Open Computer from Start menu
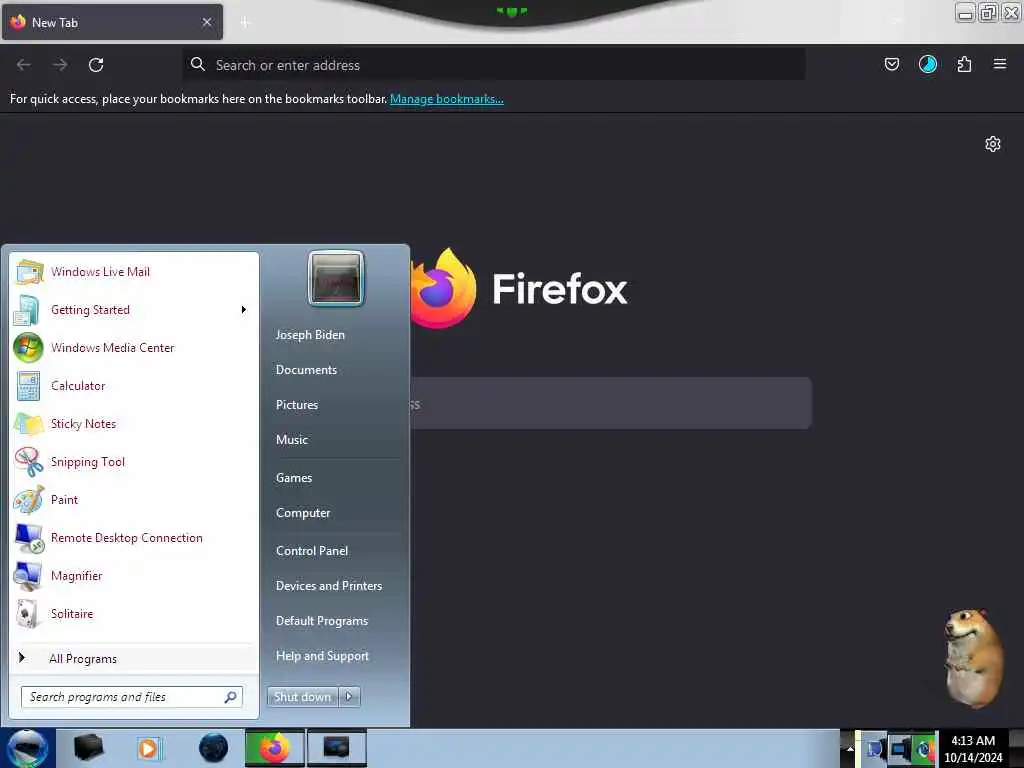Image resolution: width=1024 pixels, height=768 pixels. (303, 513)
